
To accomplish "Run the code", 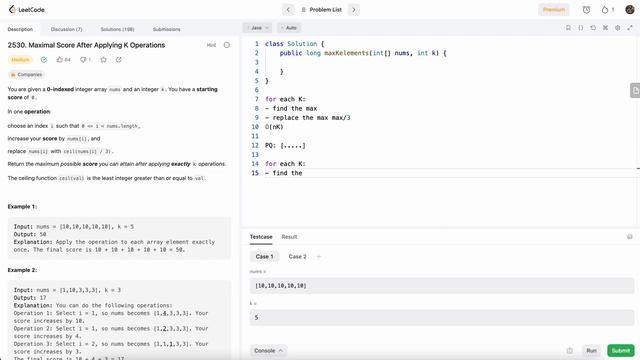I will click(x=591, y=351).
